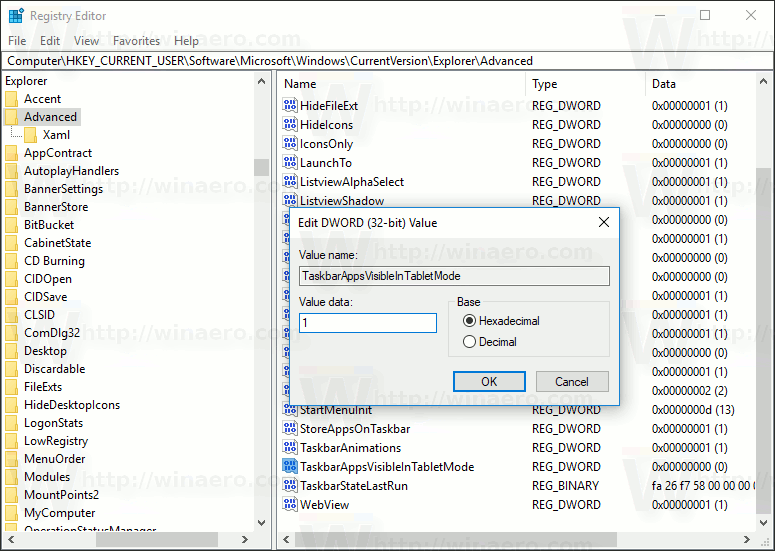The image size is (775, 551).
Task: Open the View menu
Action: (86, 41)
